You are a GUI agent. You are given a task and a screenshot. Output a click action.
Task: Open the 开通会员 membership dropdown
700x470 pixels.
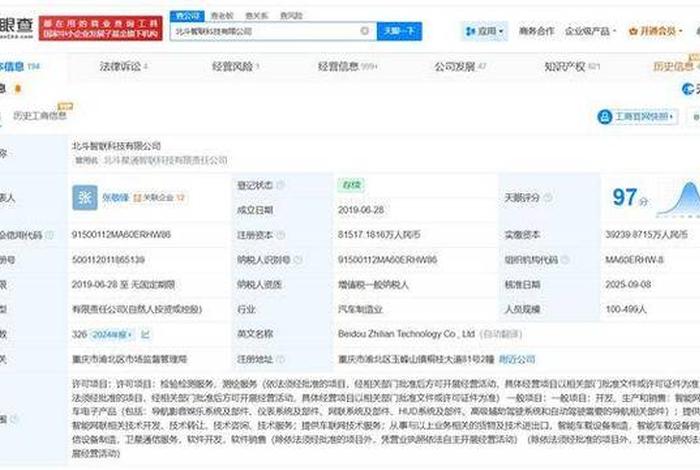pos(655,31)
